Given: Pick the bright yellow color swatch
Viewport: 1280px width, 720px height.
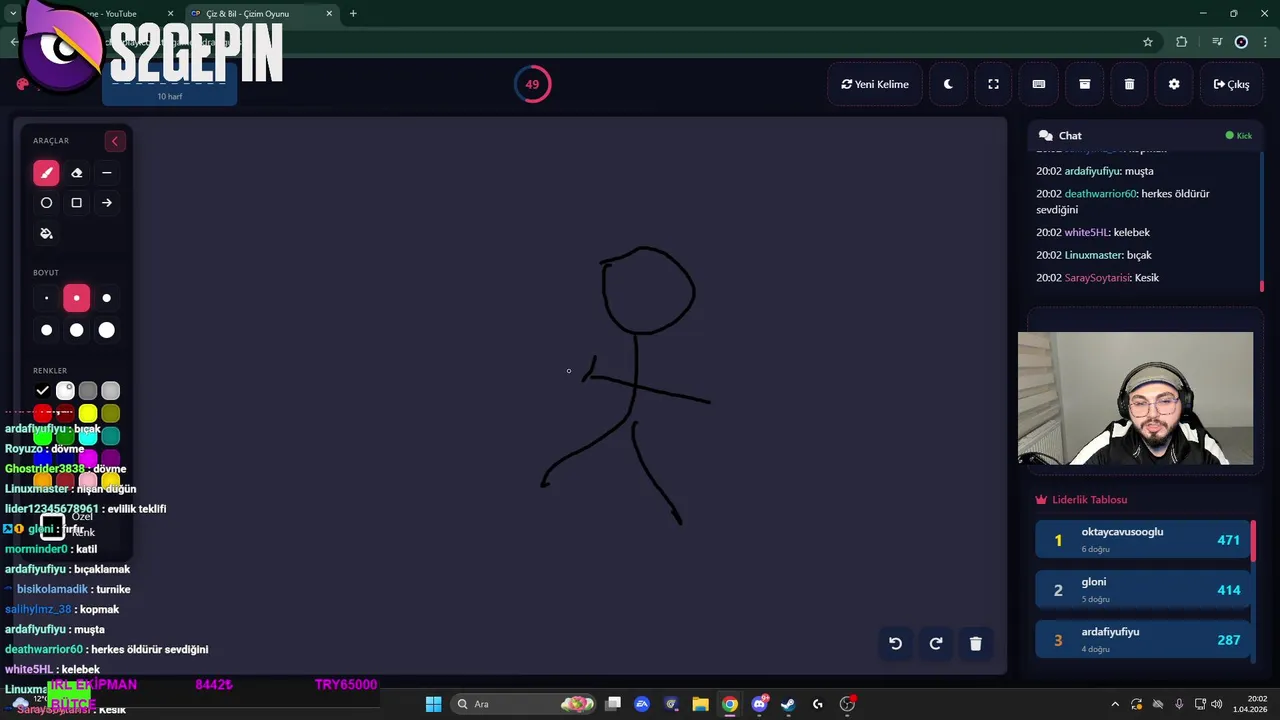Looking at the screenshot, I should [88, 414].
